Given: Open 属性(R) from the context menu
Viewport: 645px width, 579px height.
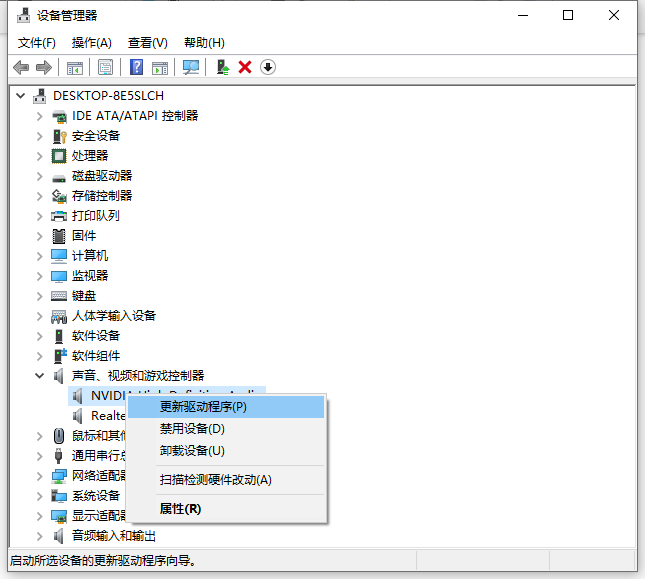Looking at the screenshot, I should [180, 509].
